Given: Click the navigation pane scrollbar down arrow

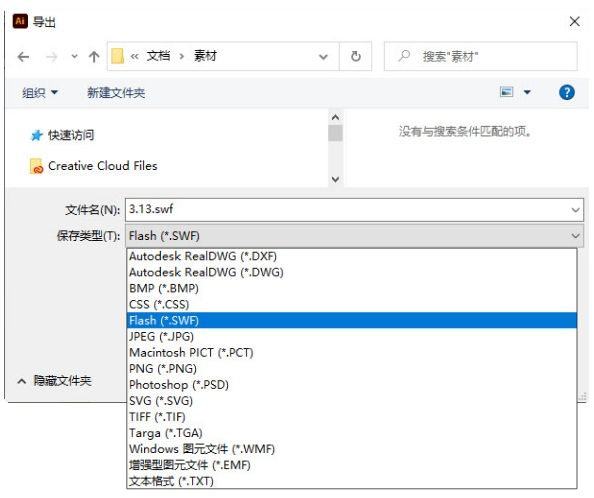Looking at the screenshot, I should coord(335,179).
